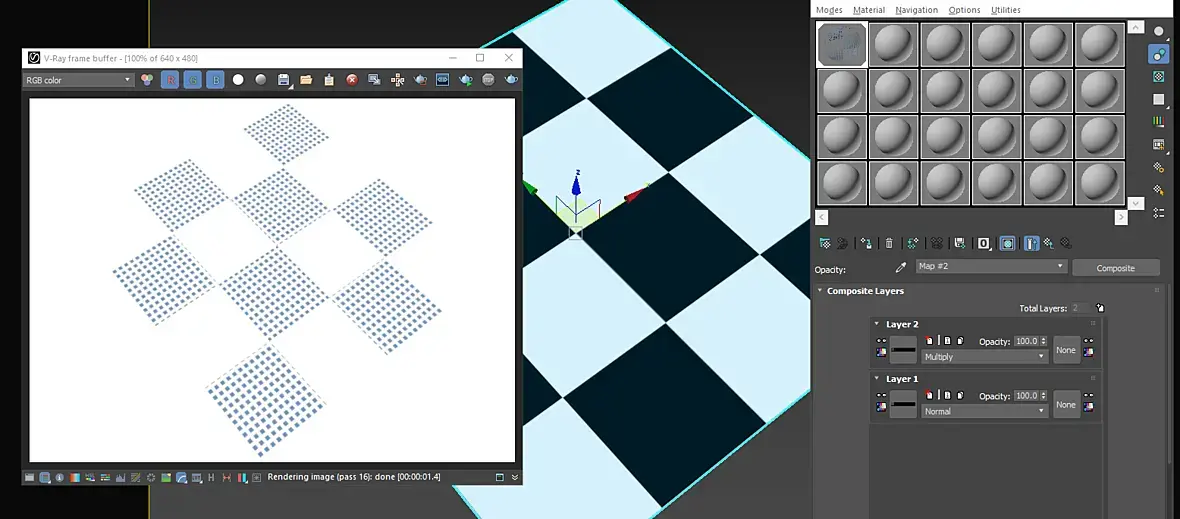Open the Options menu
The image size is (1180, 519).
pos(964,10)
